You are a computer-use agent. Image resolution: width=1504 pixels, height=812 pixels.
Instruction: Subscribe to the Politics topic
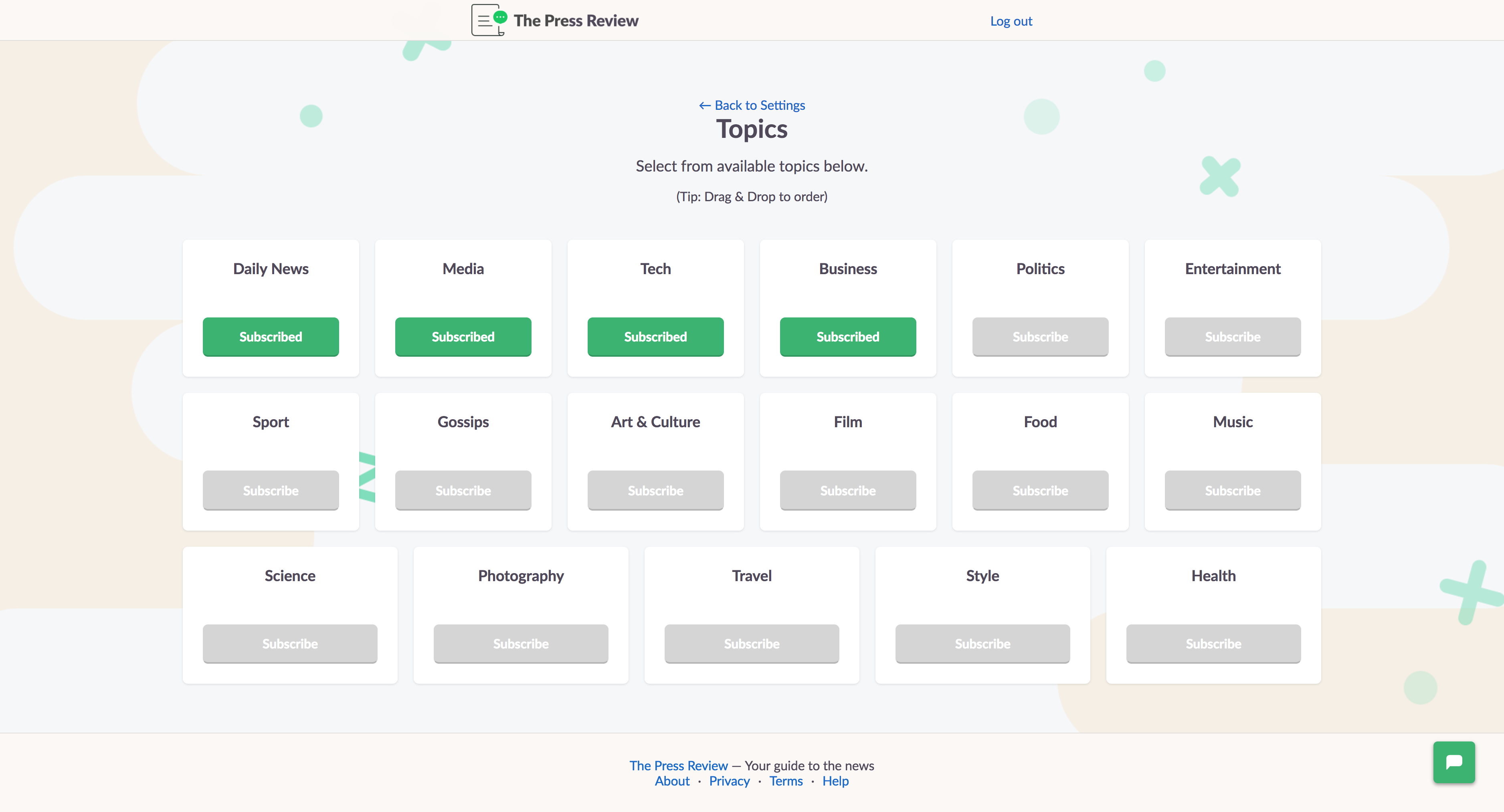pyautogui.click(x=1040, y=337)
